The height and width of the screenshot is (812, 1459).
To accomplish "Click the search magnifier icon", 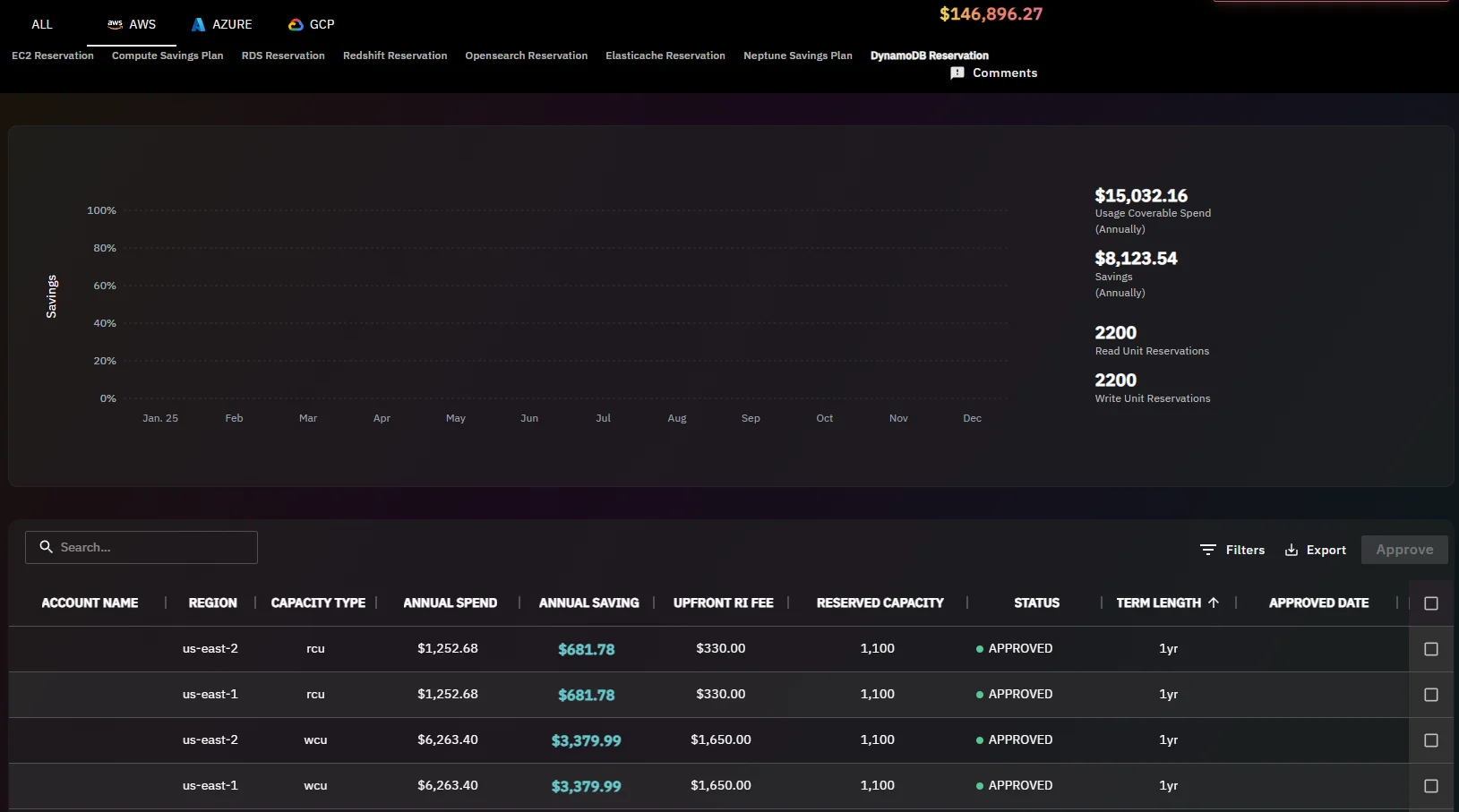I will [x=46, y=546].
